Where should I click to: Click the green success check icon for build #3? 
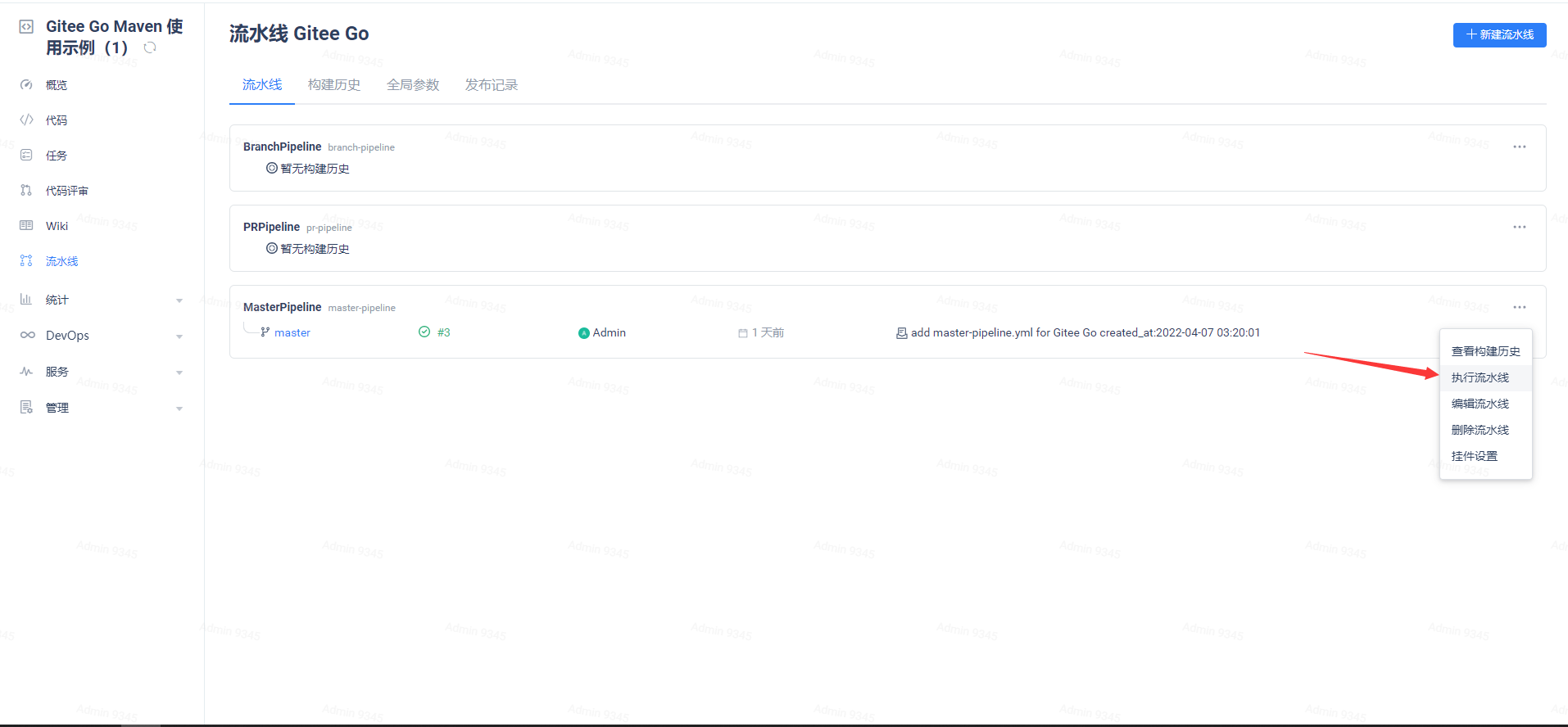pos(424,332)
